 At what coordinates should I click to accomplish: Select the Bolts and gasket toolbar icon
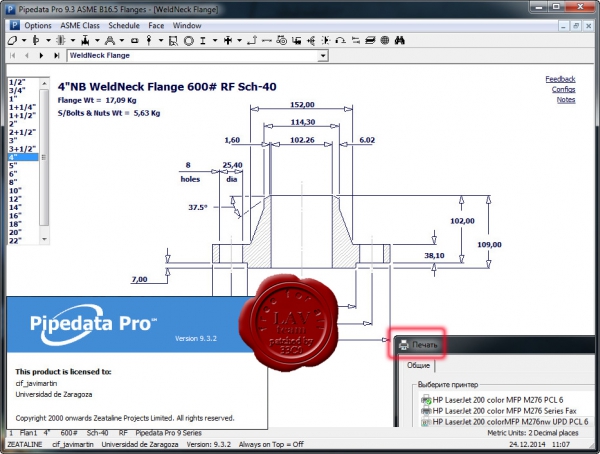pyautogui.click(x=60, y=40)
